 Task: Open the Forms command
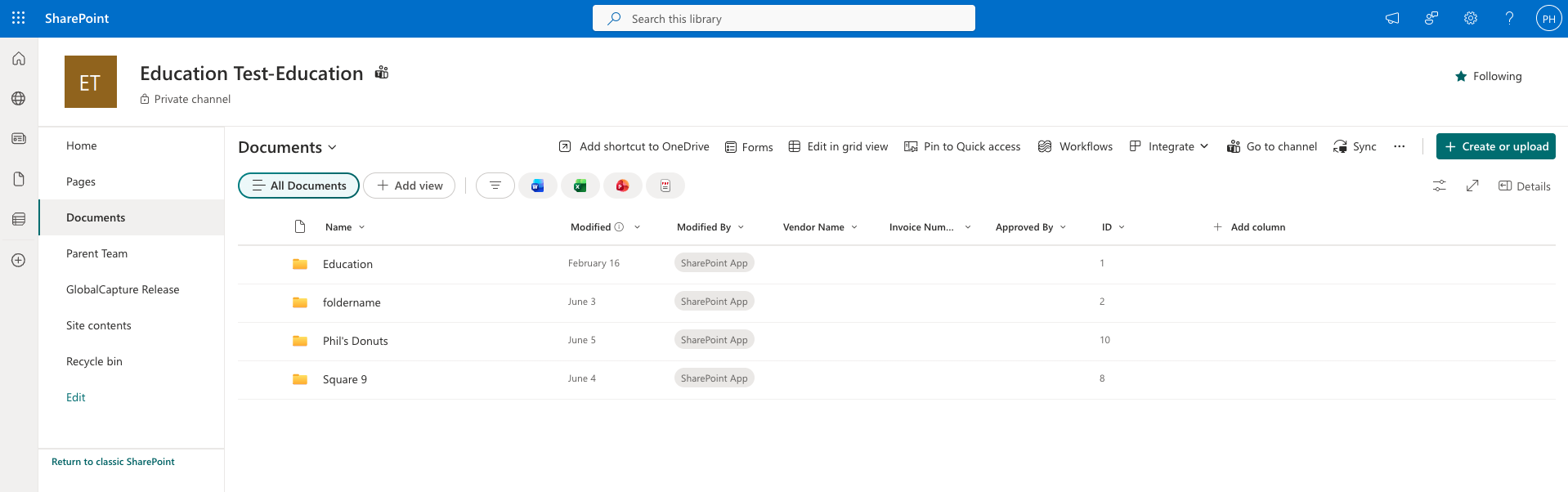click(749, 147)
